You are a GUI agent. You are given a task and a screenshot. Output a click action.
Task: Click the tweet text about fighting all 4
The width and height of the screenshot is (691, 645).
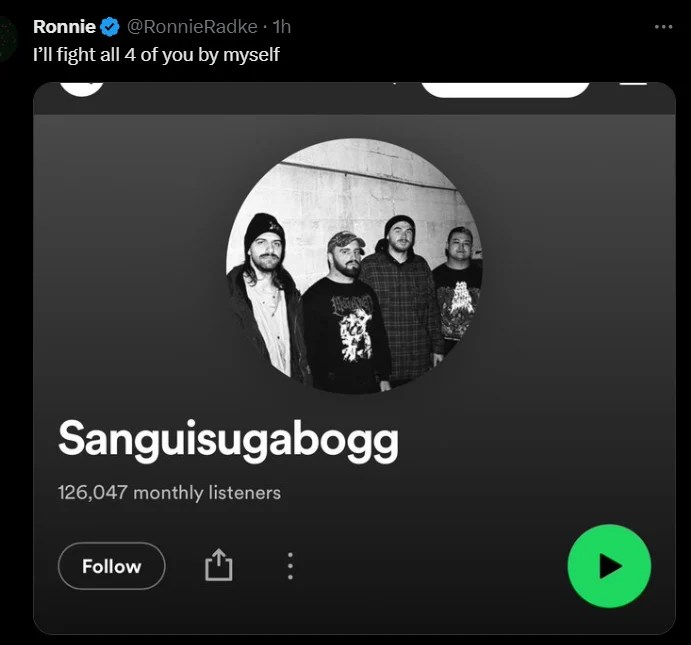point(156,55)
